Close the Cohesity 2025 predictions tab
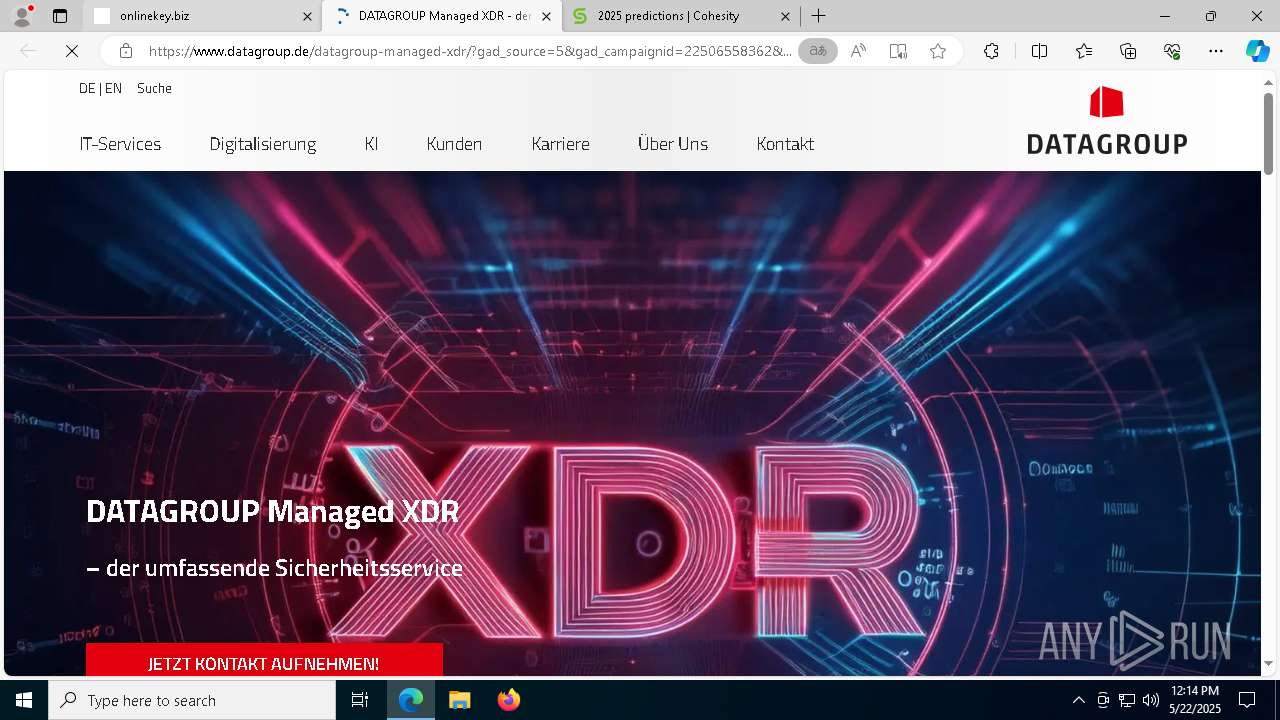Viewport: 1280px width, 720px height. 785,16
